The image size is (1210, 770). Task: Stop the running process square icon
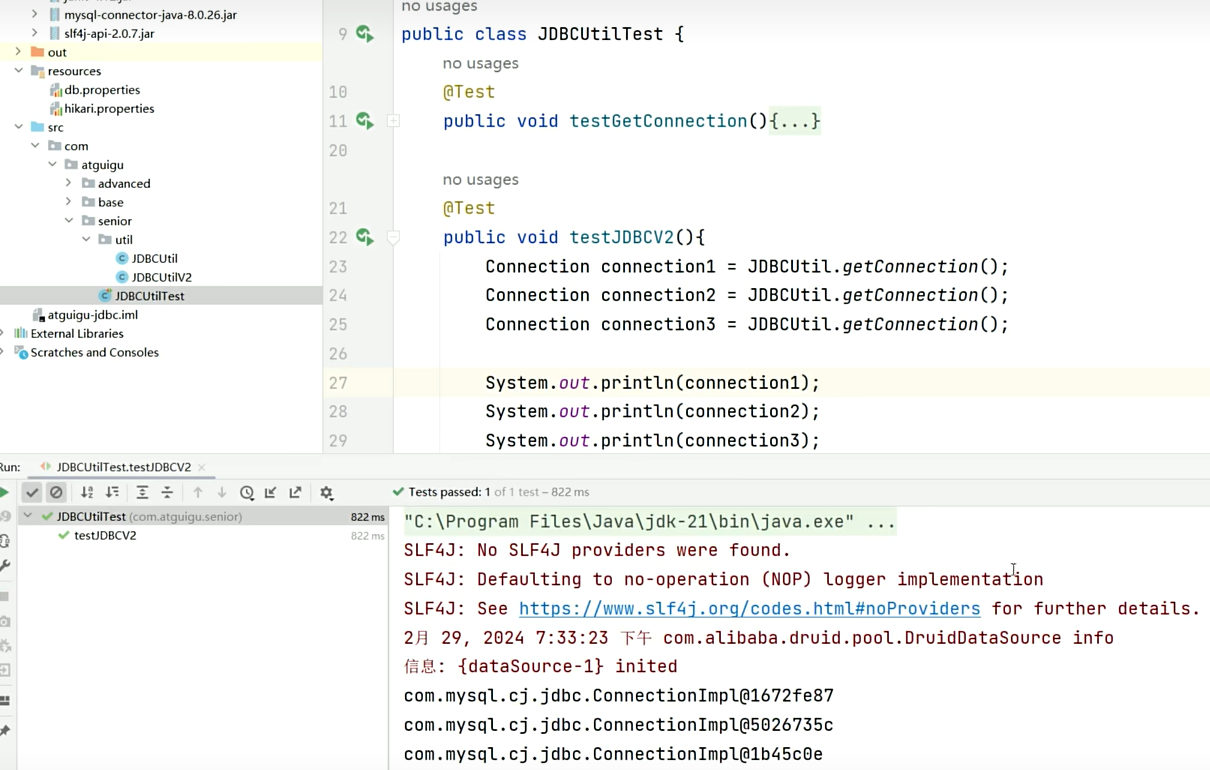[x=5, y=596]
